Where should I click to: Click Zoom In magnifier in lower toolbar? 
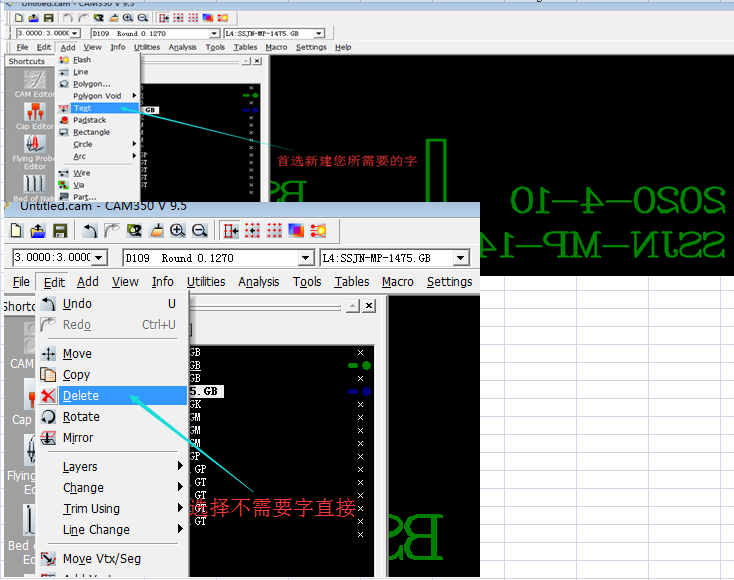[177, 231]
